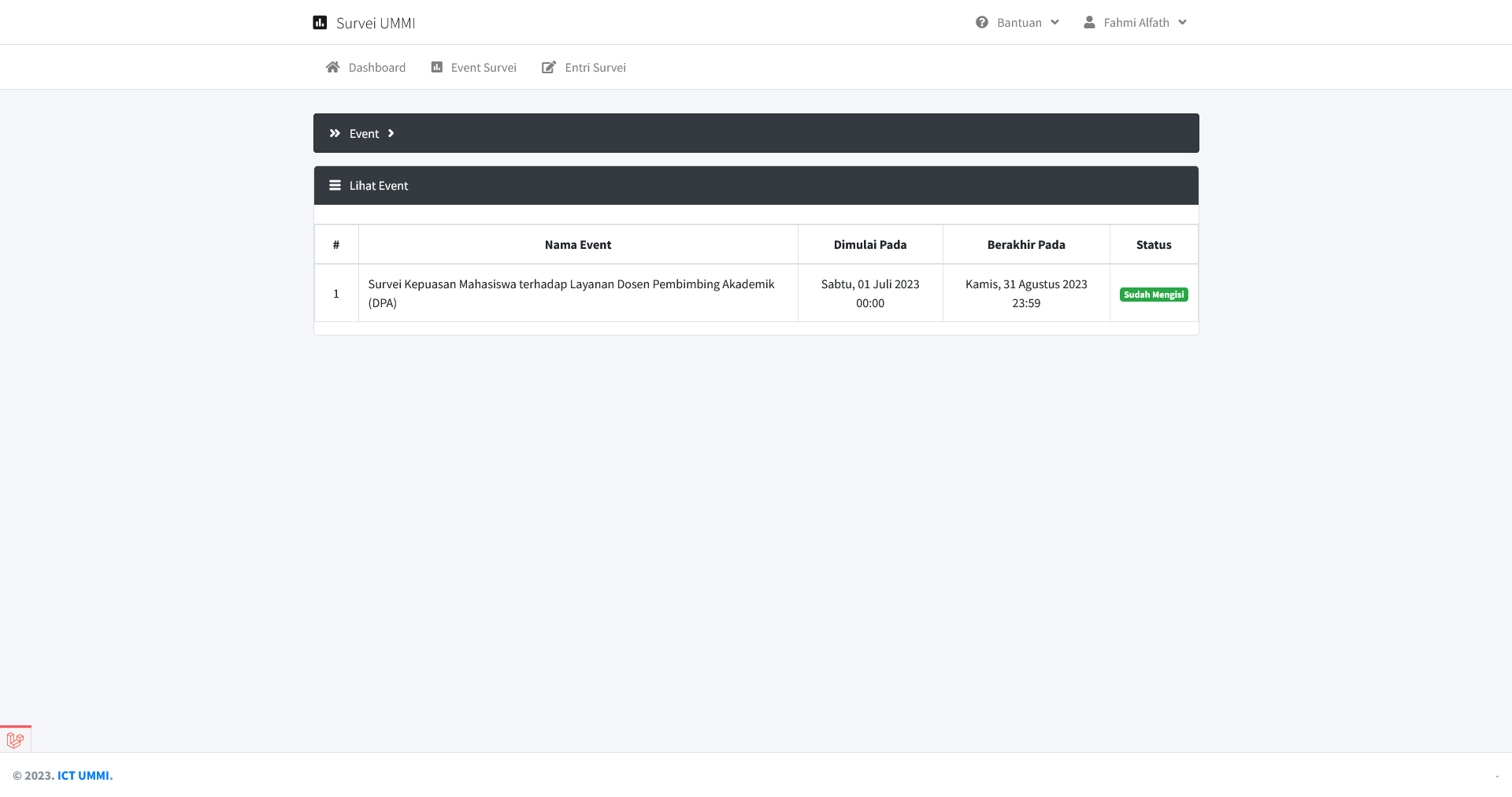The height and width of the screenshot is (797, 1512).
Task: Open the Dashboard menu item
Action: pos(376,68)
